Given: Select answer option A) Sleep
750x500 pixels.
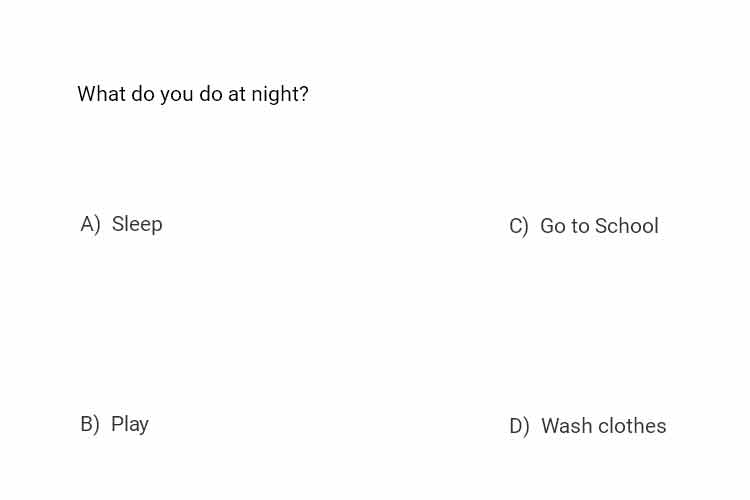Looking at the screenshot, I should [121, 224].
